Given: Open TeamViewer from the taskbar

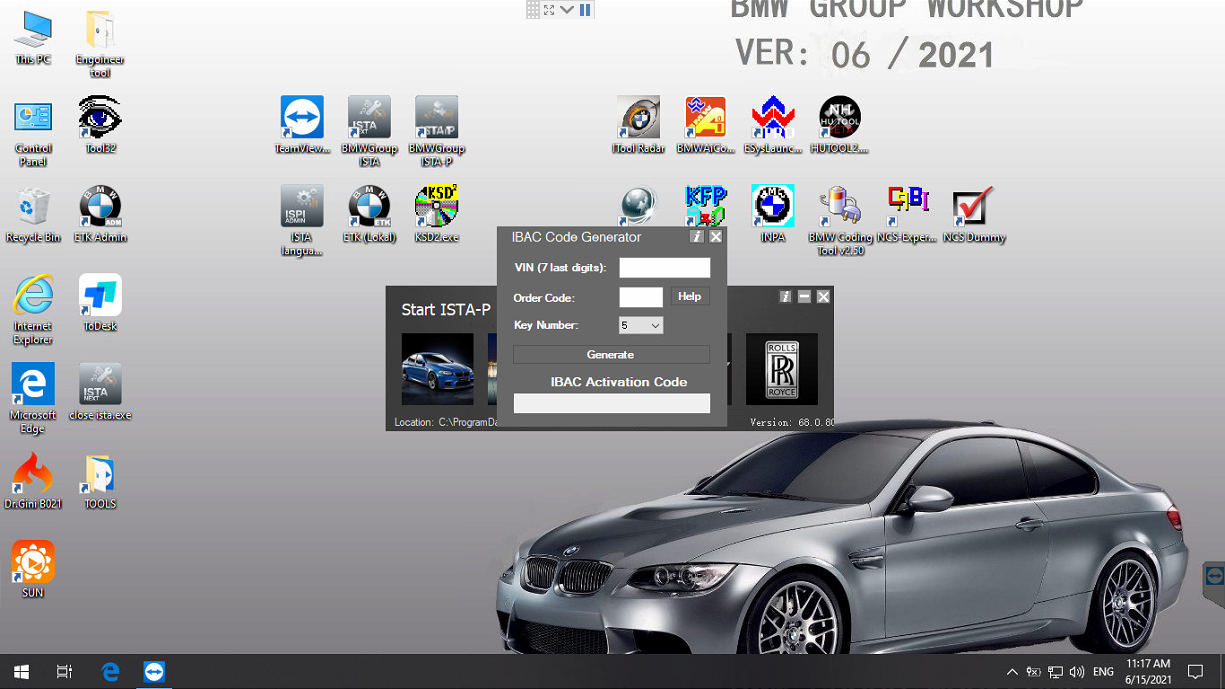Looking at the screenshot, I should 153,672.
